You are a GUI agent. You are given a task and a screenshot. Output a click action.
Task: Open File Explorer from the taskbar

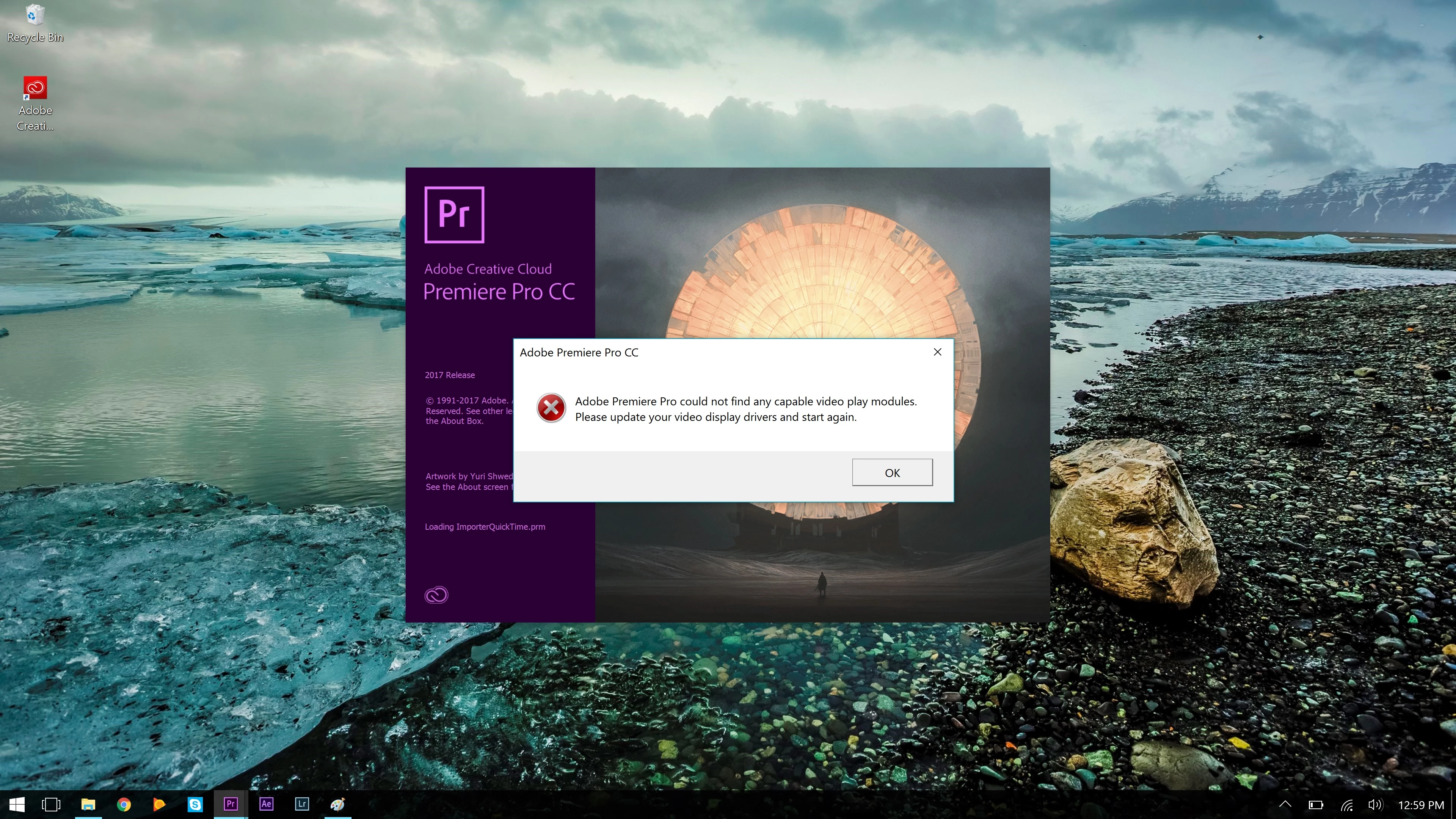pyautogui.click(x=88, y=804)
